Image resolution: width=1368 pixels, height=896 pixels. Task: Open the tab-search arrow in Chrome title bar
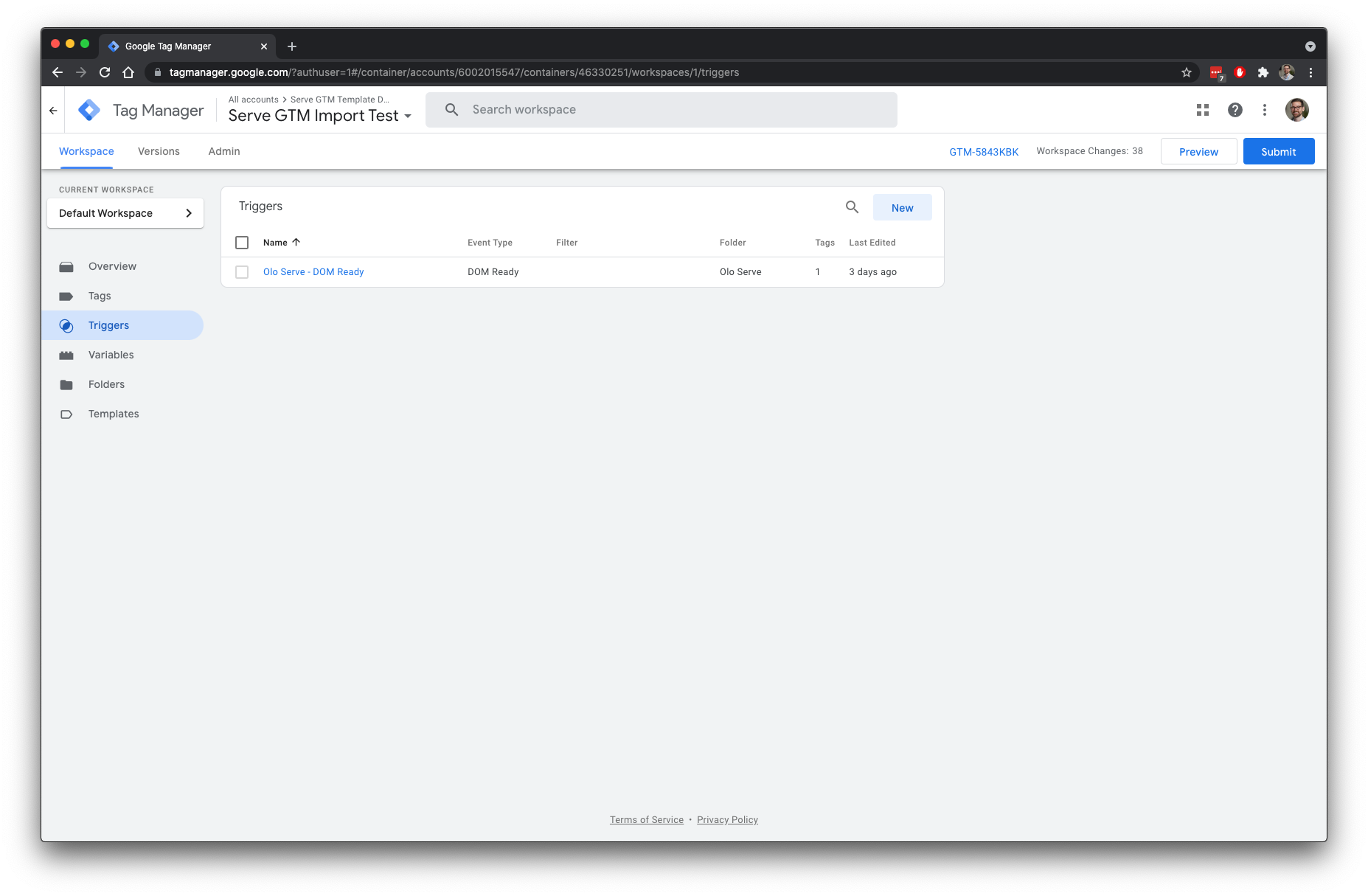1310,46
